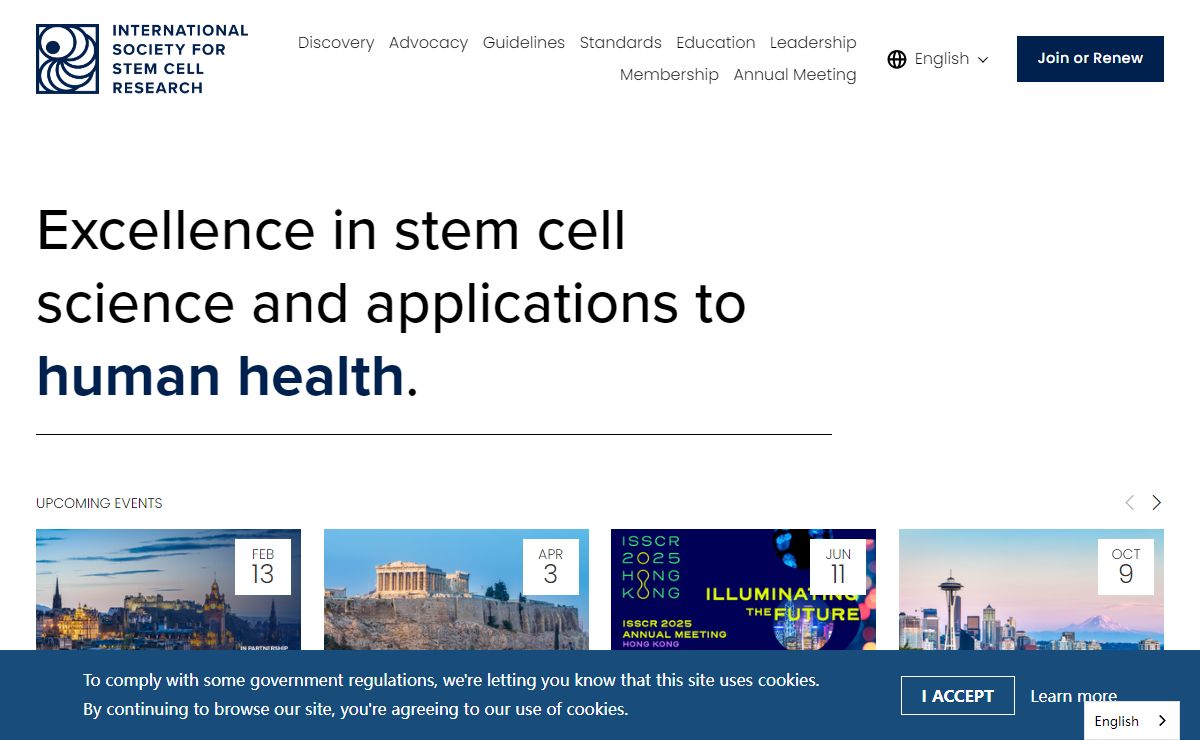The width and height of the screenshot is (1200, 740).
Task: Open the Guidelines menu
Action: tap(524, 43)
